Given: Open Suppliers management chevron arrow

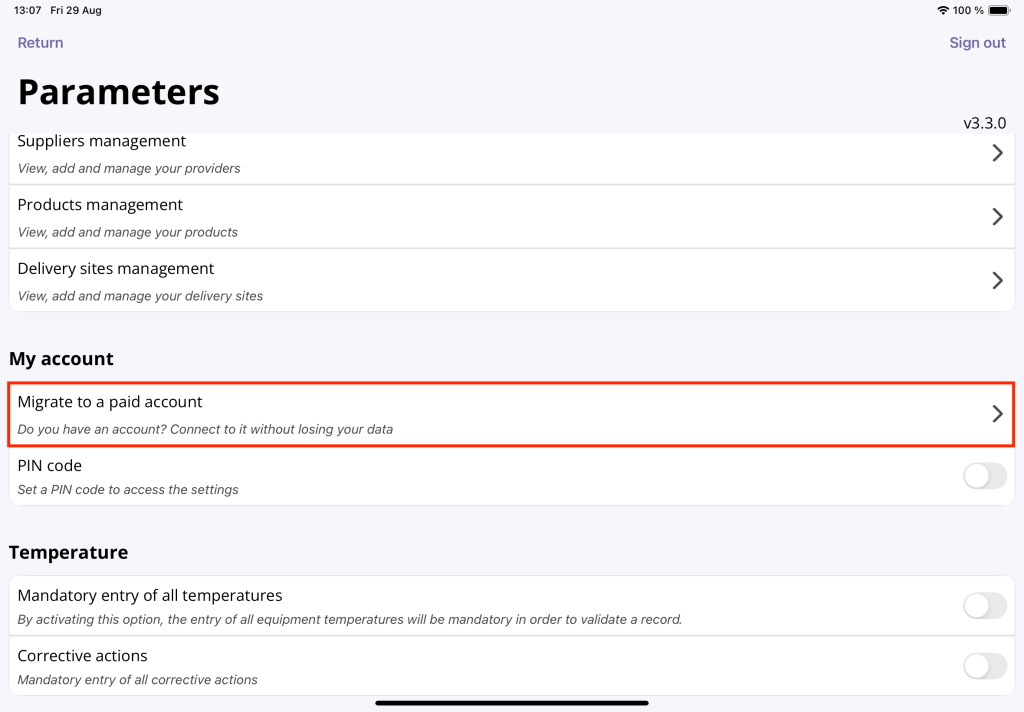Looking at the screenshot, I should pyautogui.click(x=996, y=153).
